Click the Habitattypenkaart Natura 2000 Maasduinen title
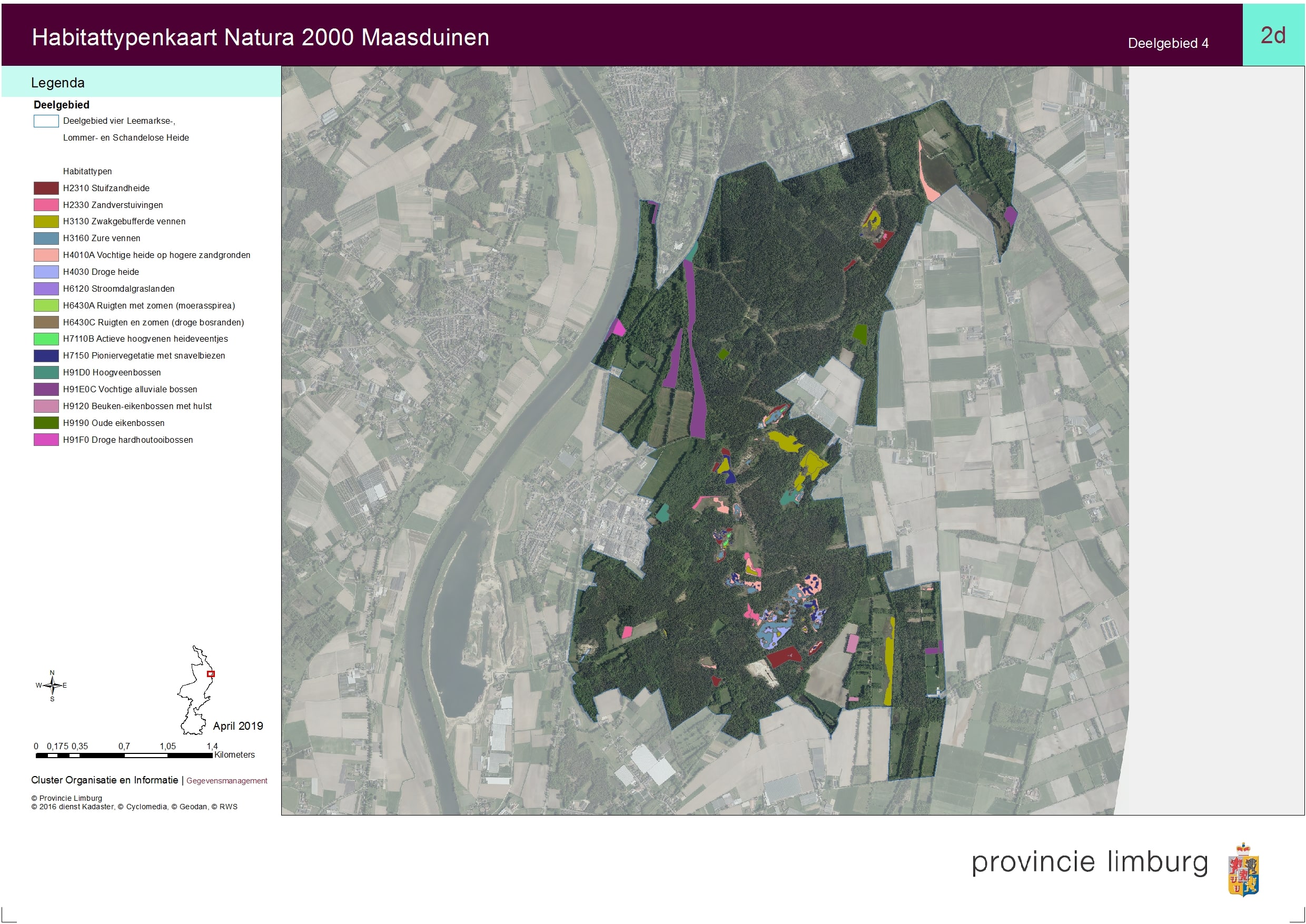The height and width of the screenshot is (924, 1306). click(260, 37)
